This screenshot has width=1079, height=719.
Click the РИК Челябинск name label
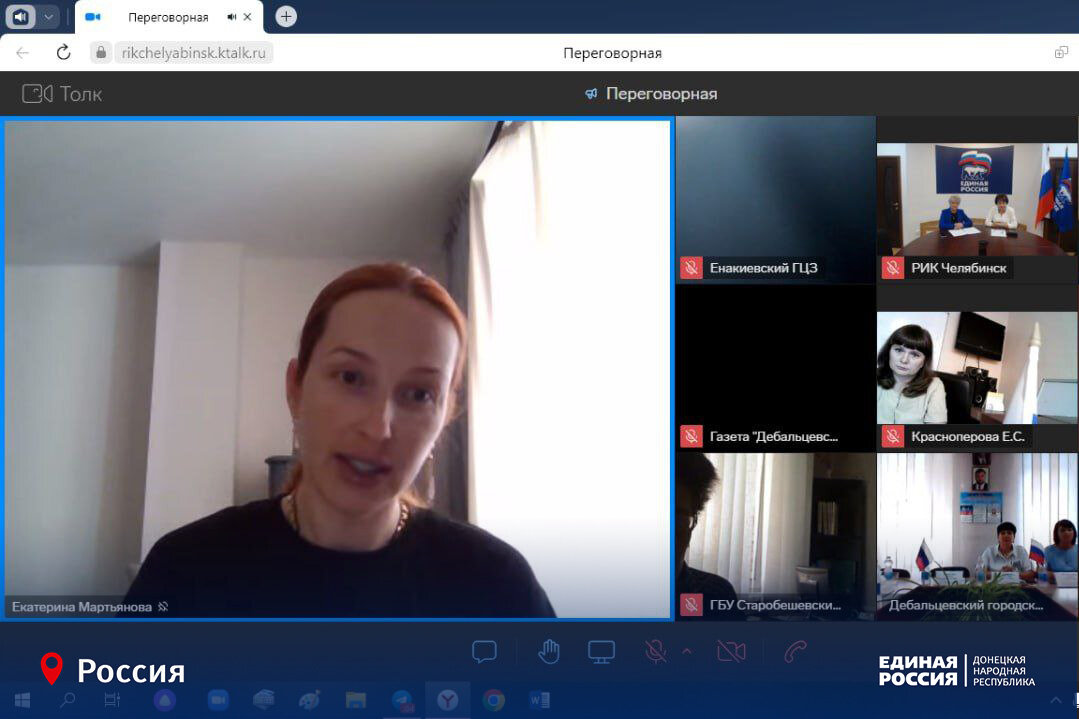959,268
